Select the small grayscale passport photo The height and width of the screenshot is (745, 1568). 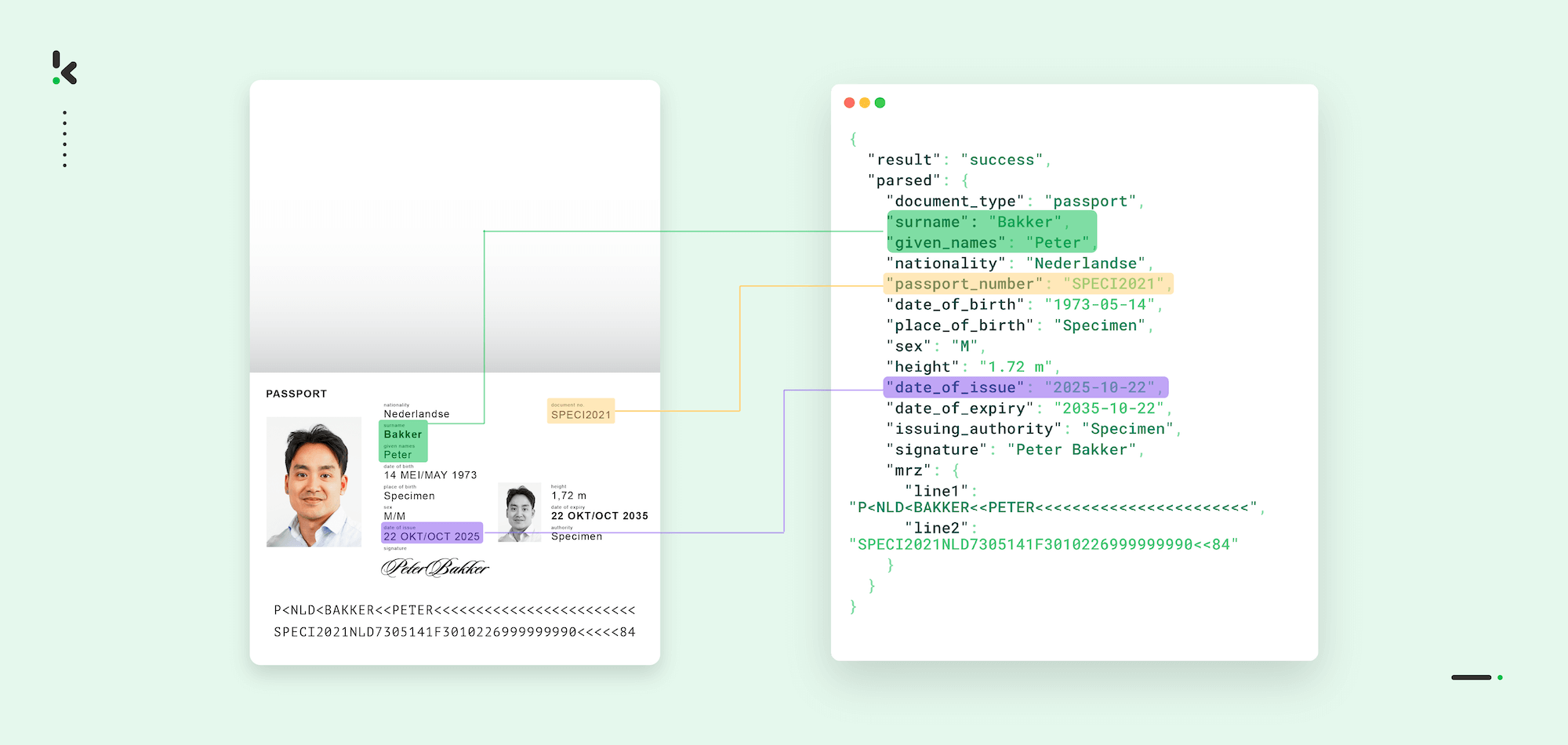pos(520,512)
